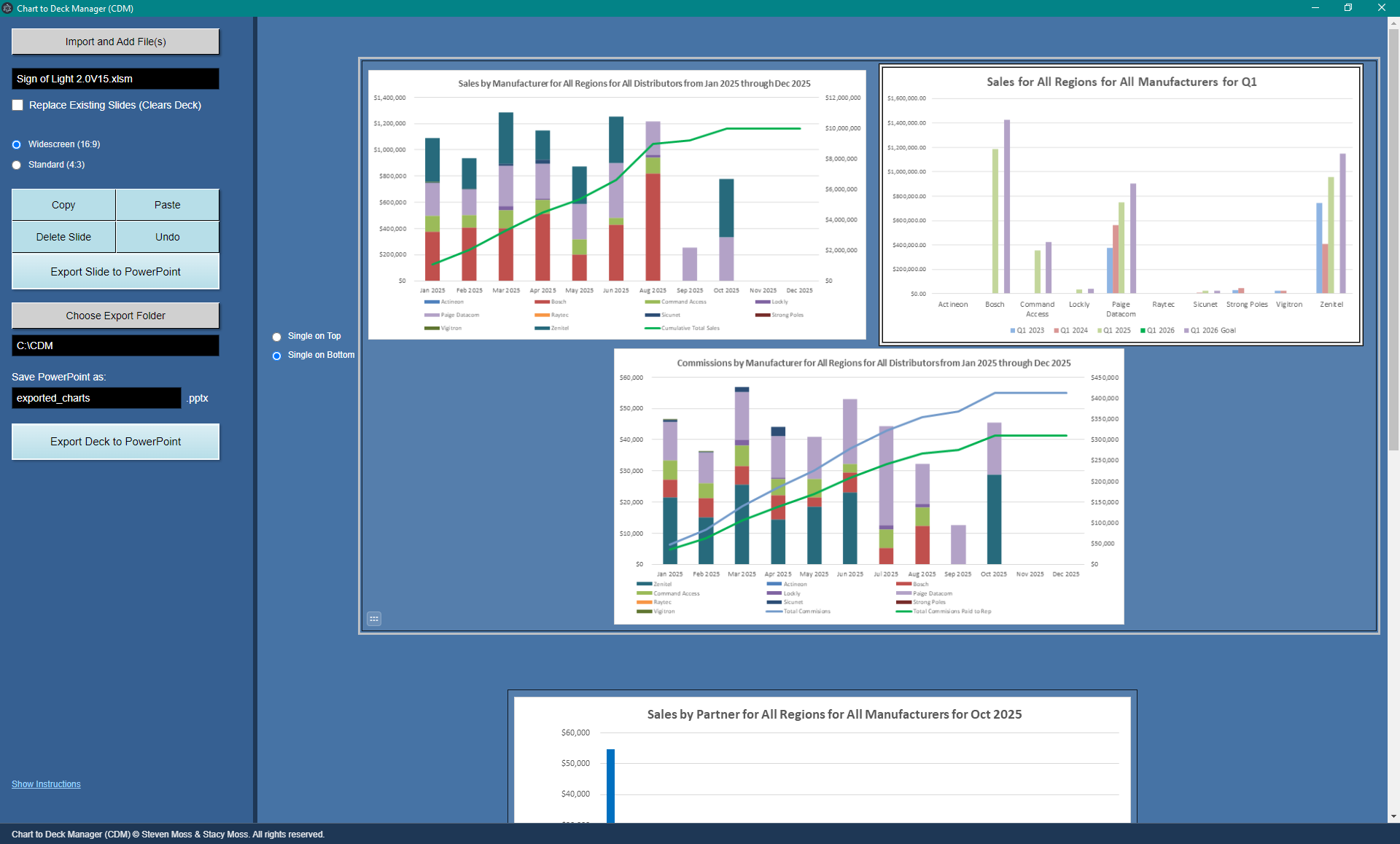Enable Replace Existing Slides checkbox
The width and height of the screenshot is (1400, 844).
(x=17, y=105)
